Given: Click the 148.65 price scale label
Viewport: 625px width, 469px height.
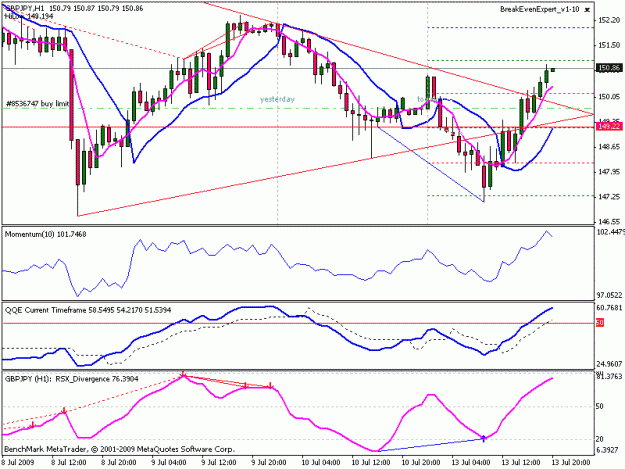Looking at the screenshot, I should 609,147.
